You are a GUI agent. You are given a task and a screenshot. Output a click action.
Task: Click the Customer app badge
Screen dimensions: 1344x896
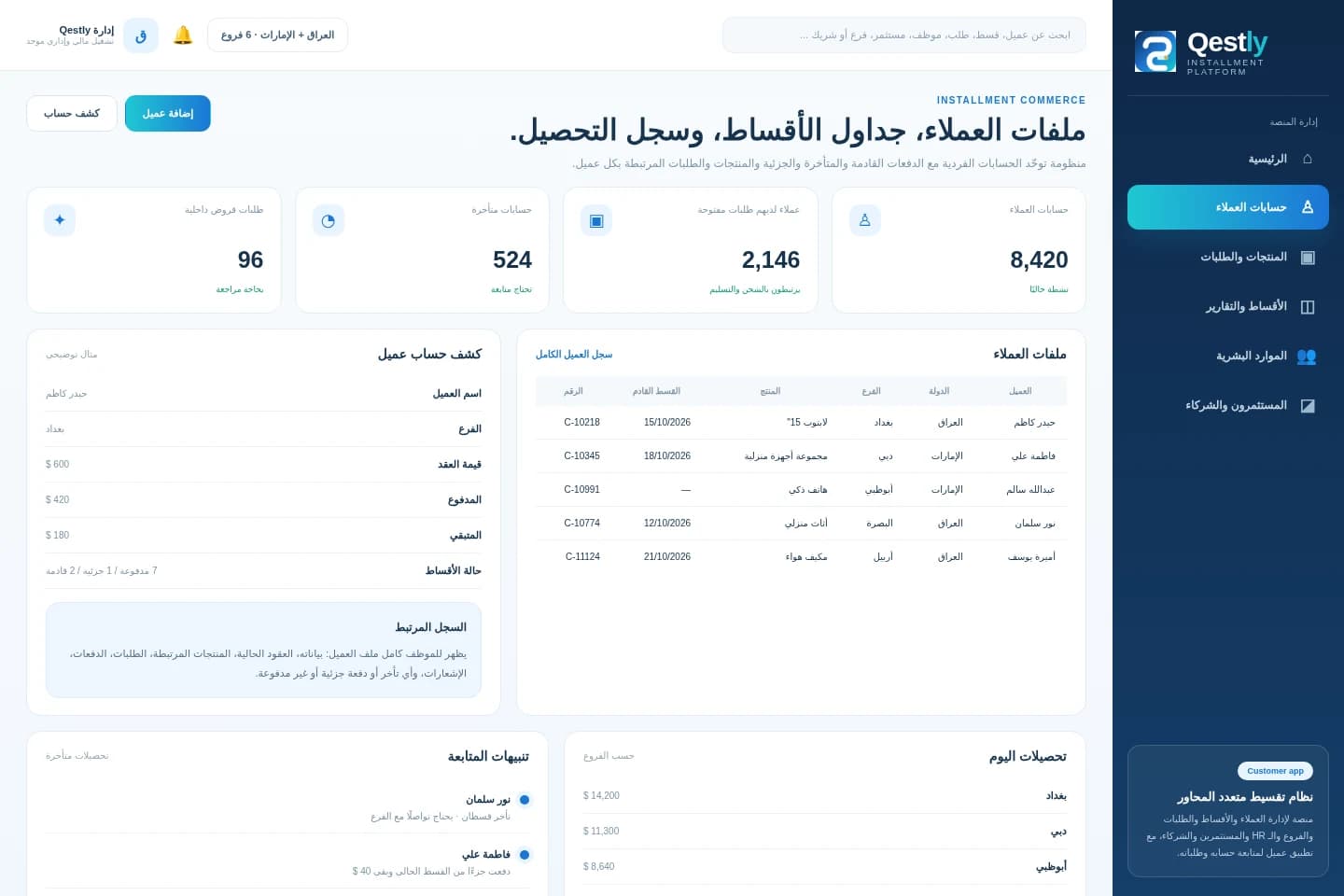(1275, 771)
